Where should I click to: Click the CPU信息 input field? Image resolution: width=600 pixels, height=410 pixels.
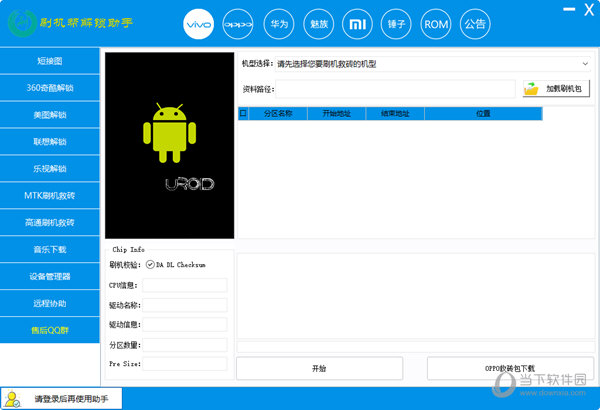tap(185, 285)
